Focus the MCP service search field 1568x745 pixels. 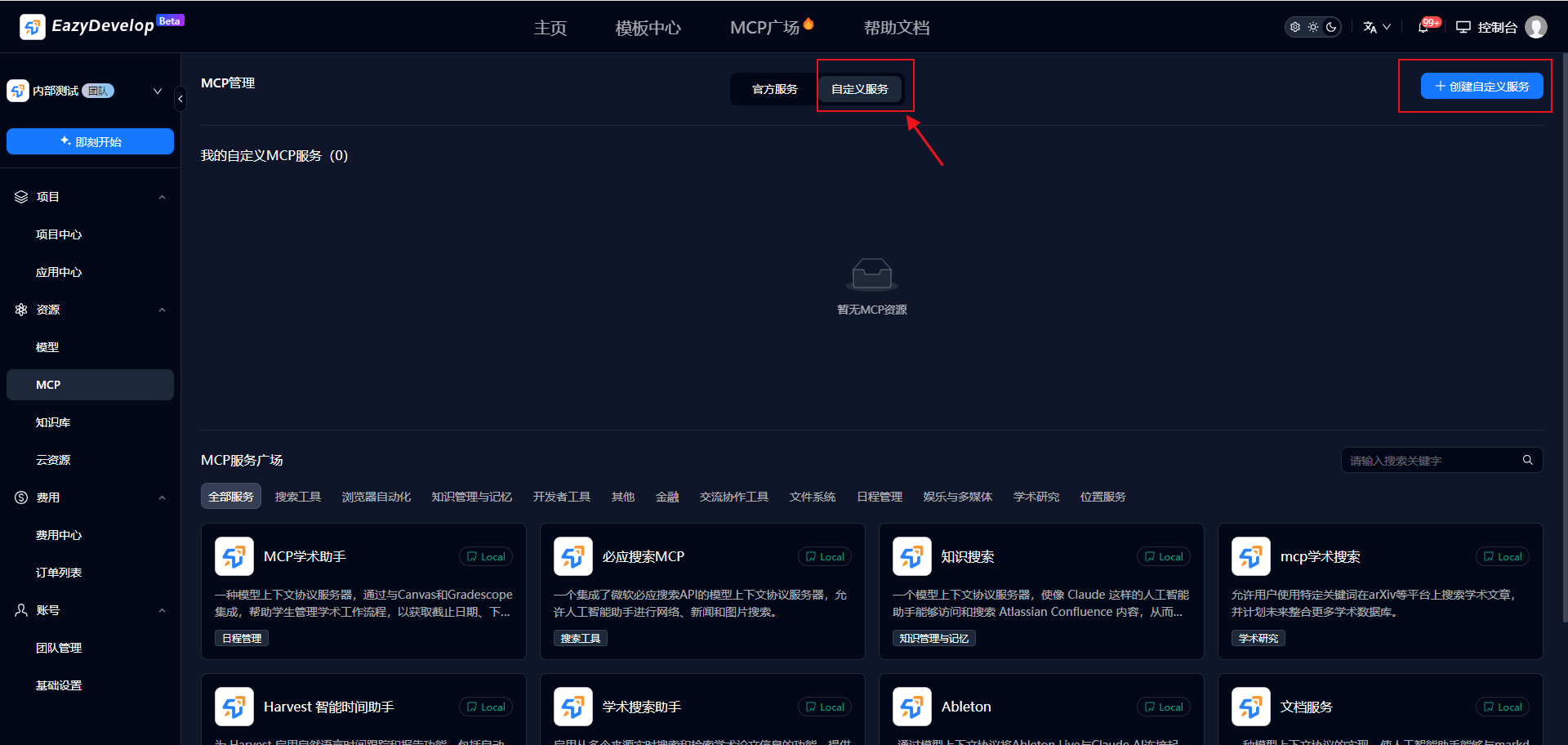(x=1429, y=460)
